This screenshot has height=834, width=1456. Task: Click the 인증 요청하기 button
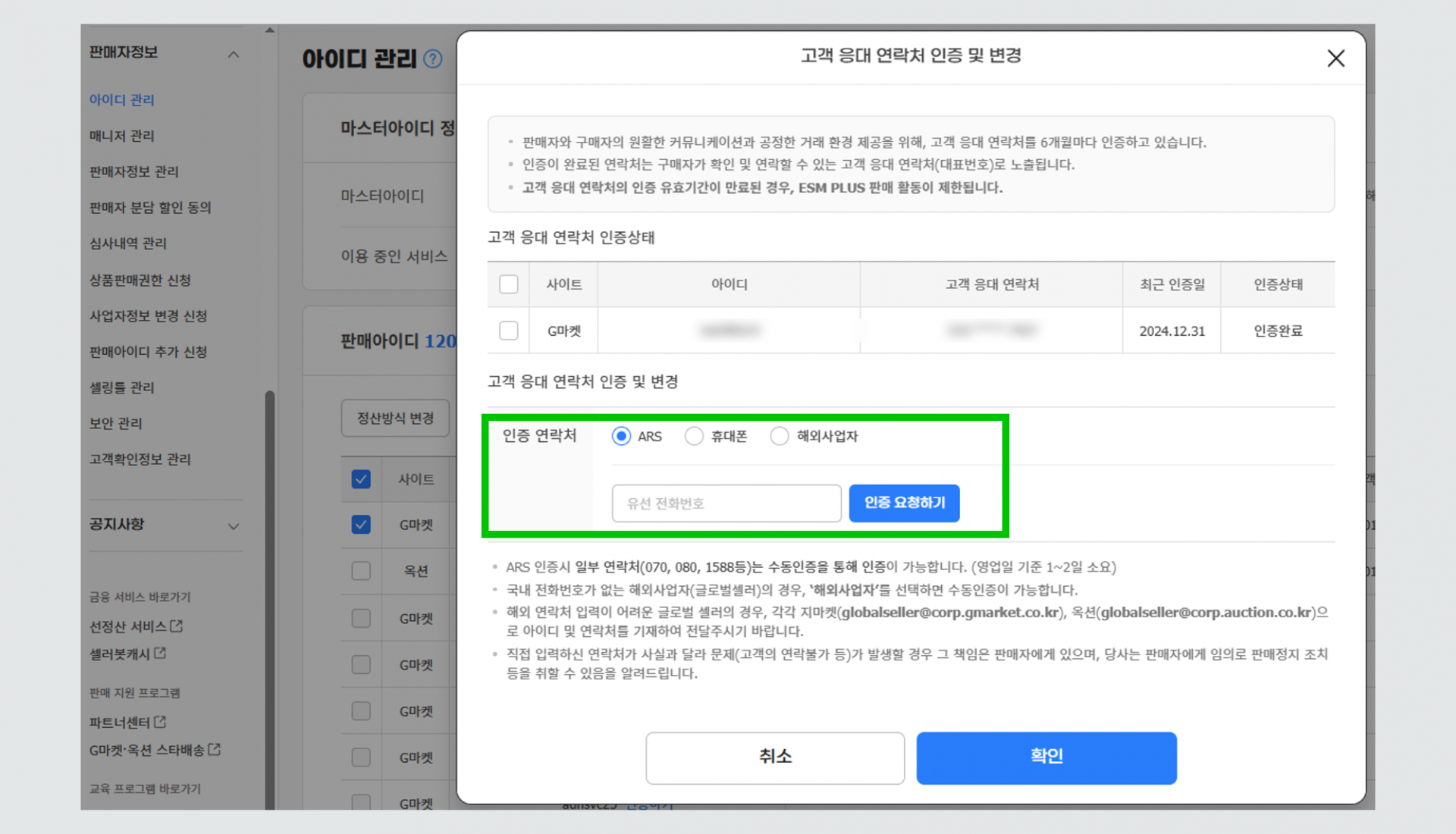(x=904, y=503)
